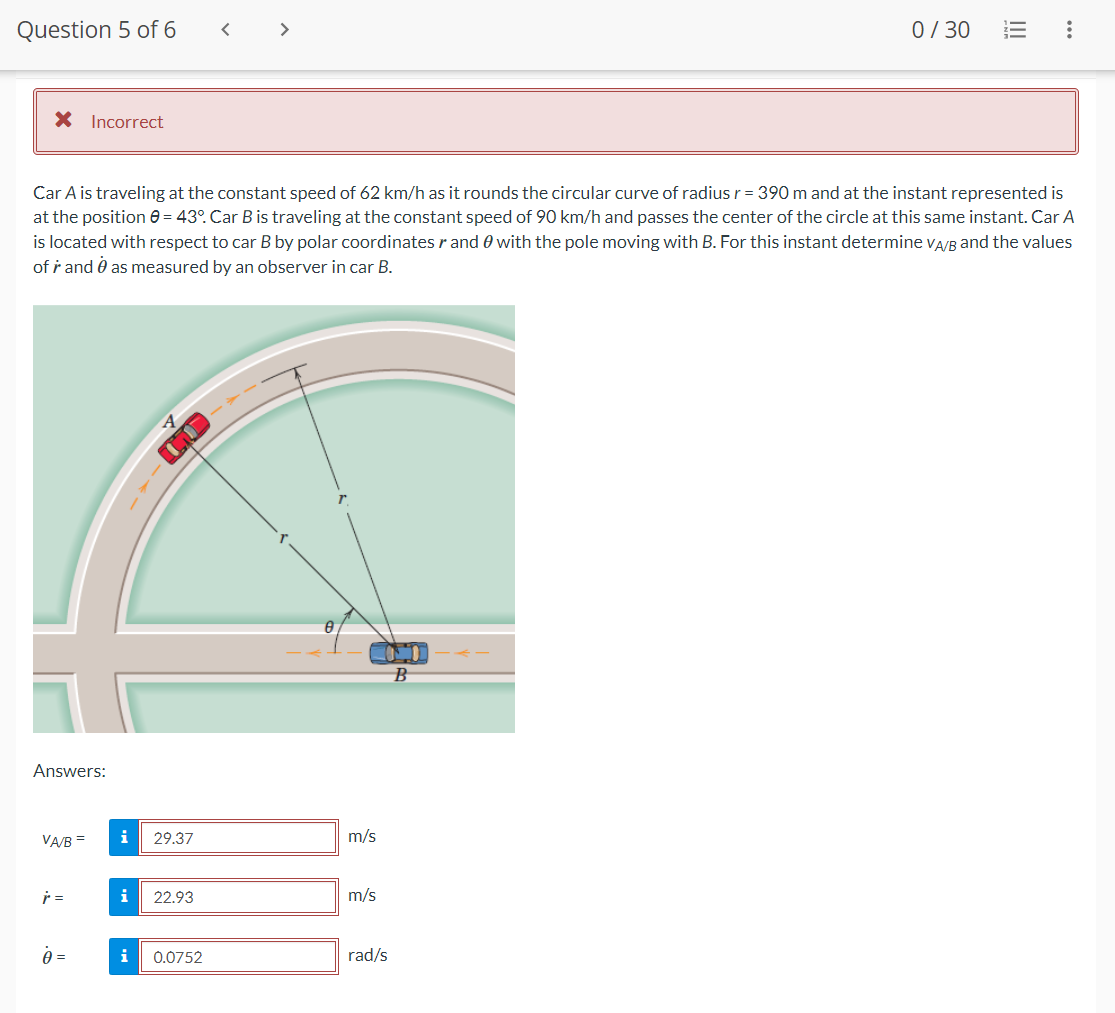The width and height of the screenshot is (1115, 1013).
Task: Click the info icon beside theta-dot field
Action: [124, 956]
